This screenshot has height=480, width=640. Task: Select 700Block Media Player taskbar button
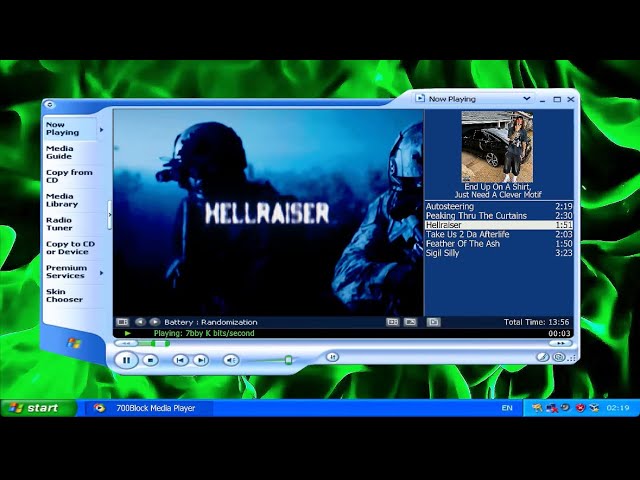click(149, 408)
